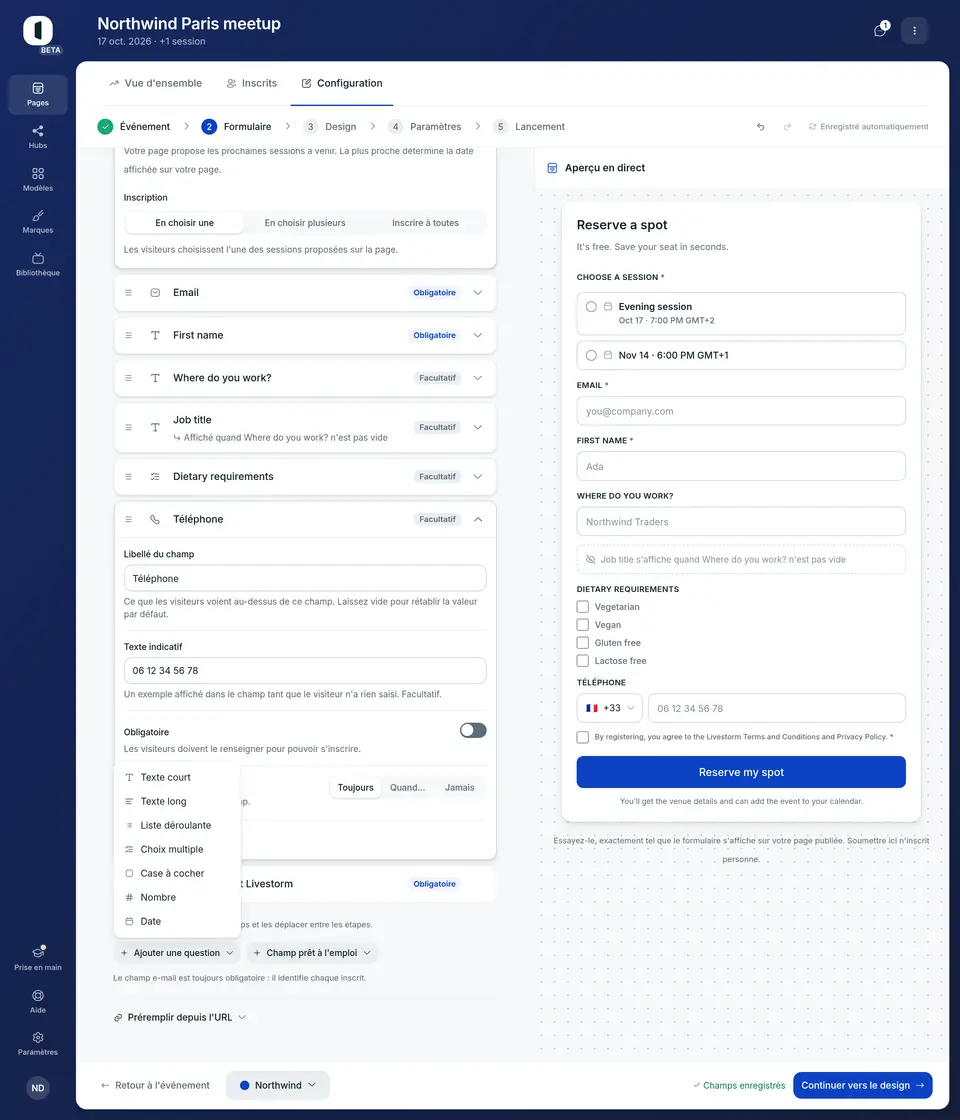960x1120 pixels.
Task: Select the En choisir plusieurs option
Action: (x=305, y=223)
